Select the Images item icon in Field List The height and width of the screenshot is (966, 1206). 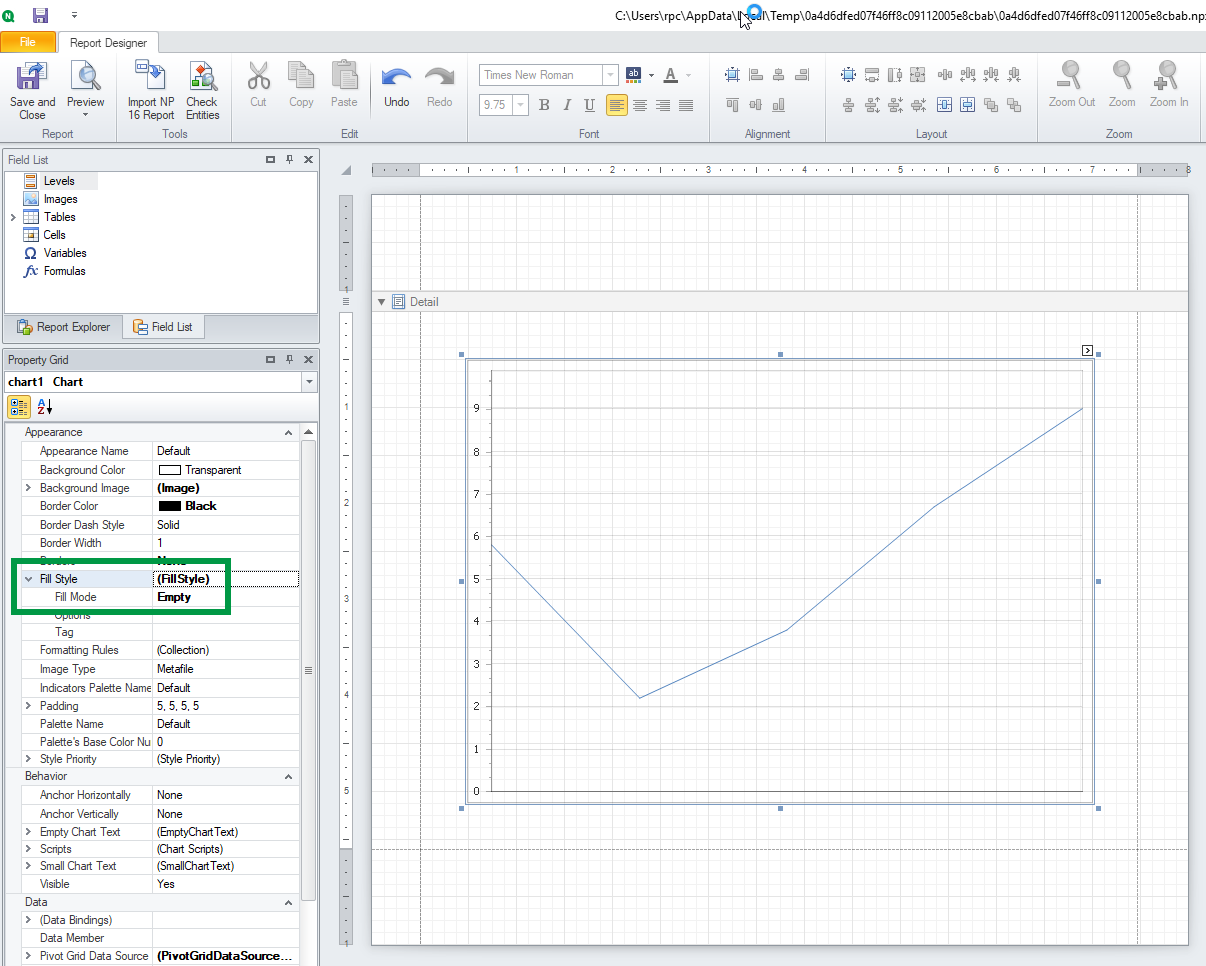[31, 199]
